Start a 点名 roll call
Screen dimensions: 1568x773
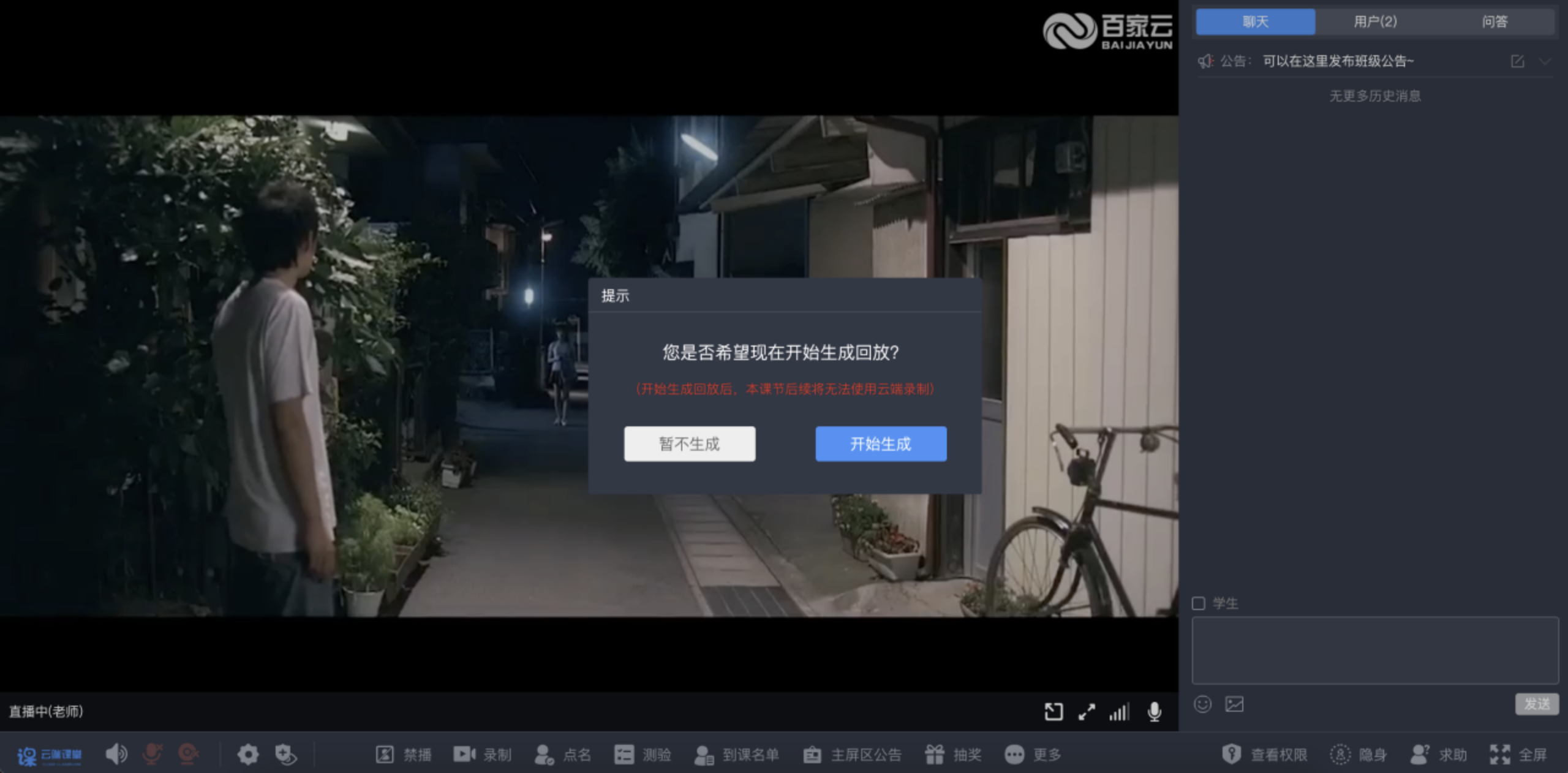click(x=562, y=755)
